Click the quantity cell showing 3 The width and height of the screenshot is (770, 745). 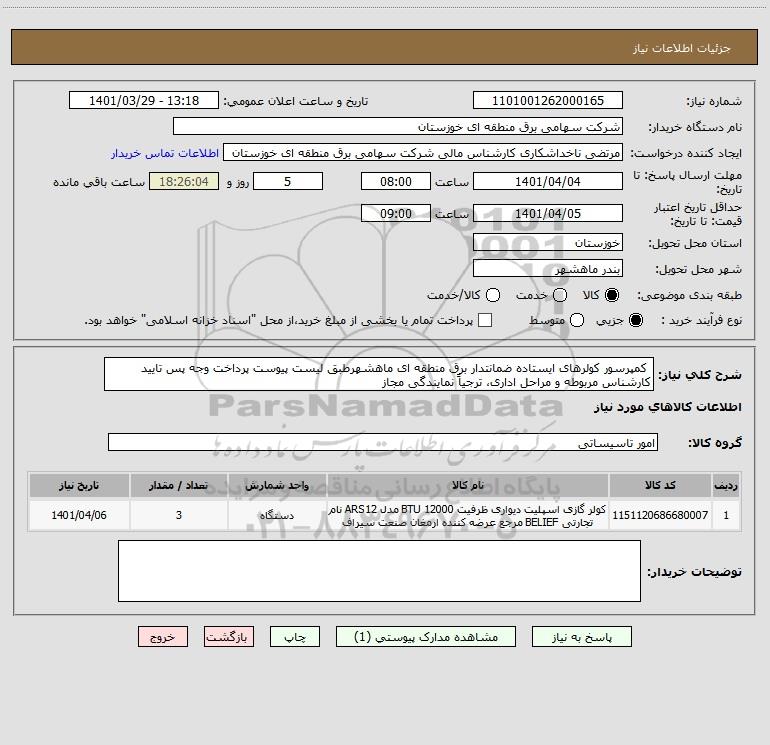point(179,515)
